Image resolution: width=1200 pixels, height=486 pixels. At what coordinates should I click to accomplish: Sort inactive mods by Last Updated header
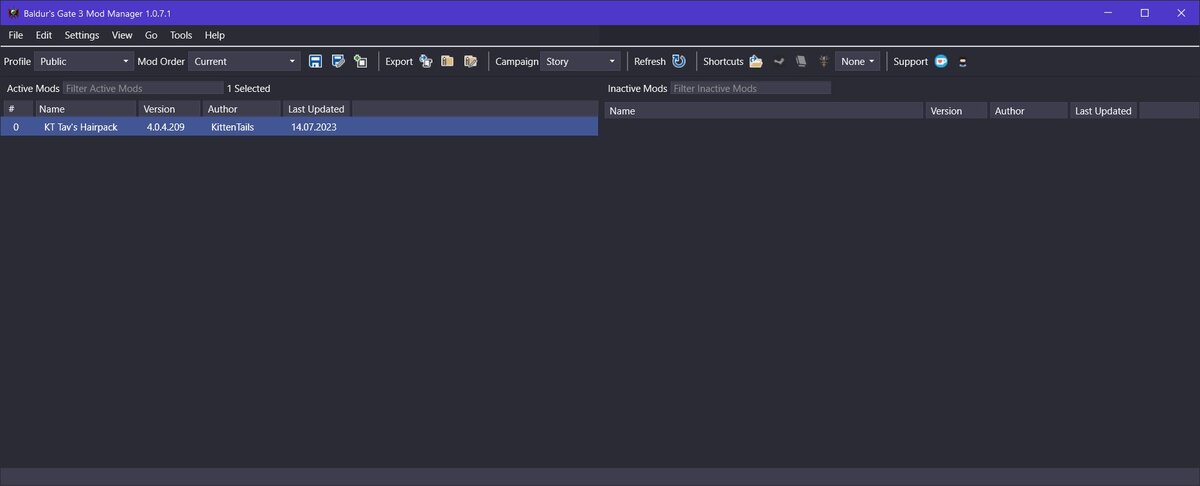coord(1104,111)
